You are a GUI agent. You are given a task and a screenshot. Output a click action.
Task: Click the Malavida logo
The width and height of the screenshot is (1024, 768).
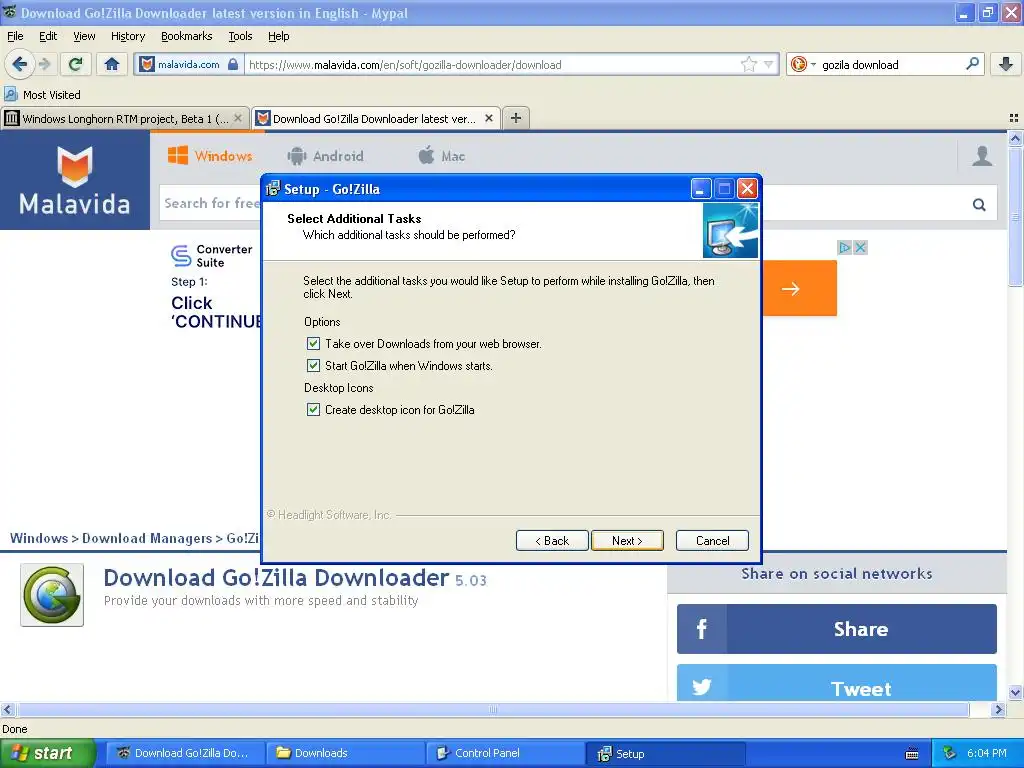tap(74, 181)
